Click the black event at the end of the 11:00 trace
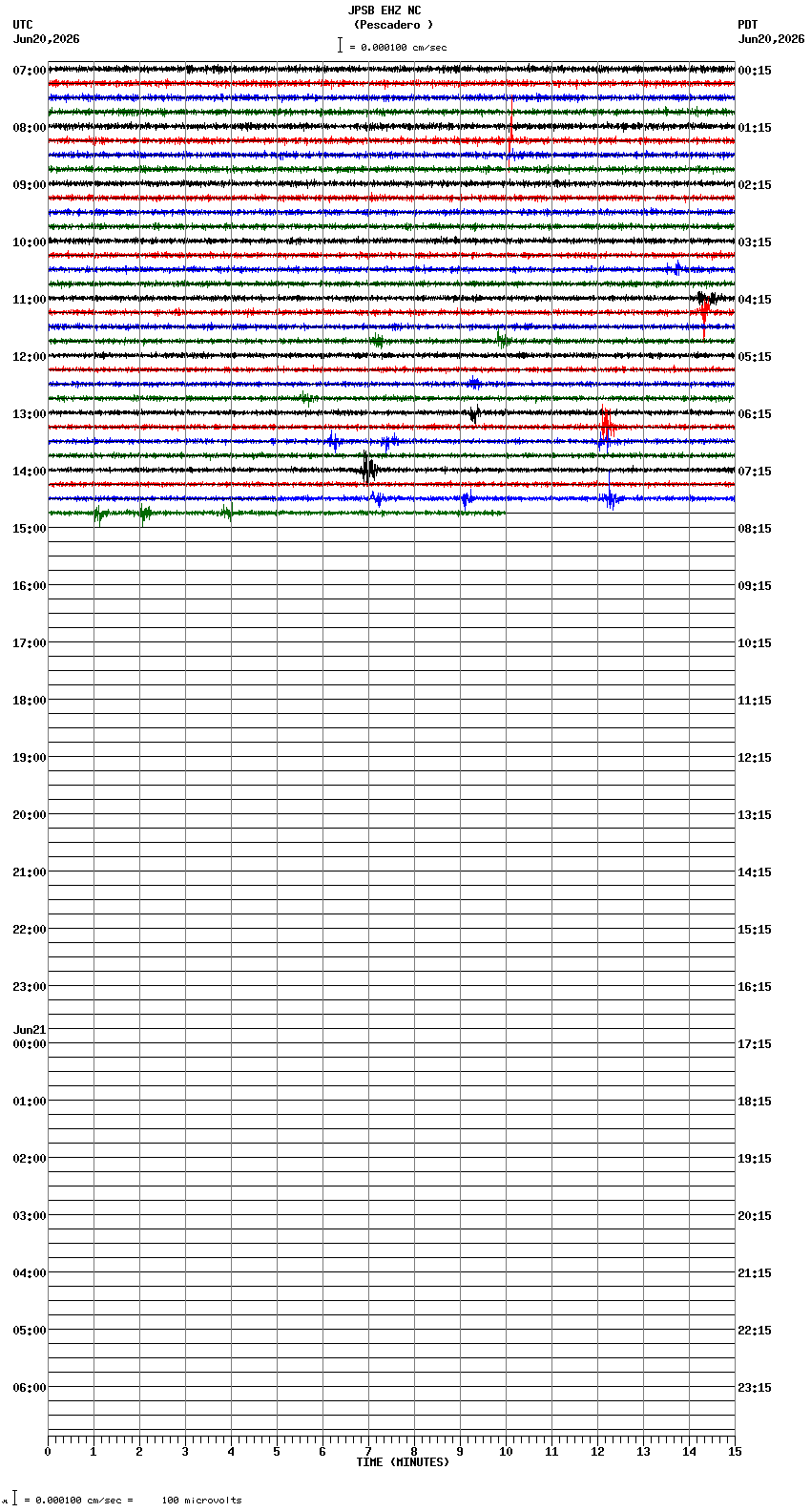The image size is (811, 1512). pyautogui.click(x=707, y=298)
